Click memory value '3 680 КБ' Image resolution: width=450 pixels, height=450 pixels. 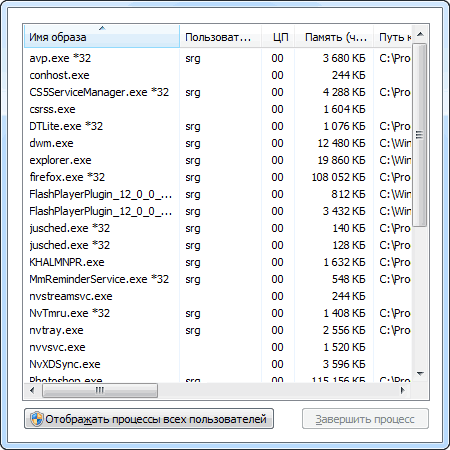click(x=344, y=58)
